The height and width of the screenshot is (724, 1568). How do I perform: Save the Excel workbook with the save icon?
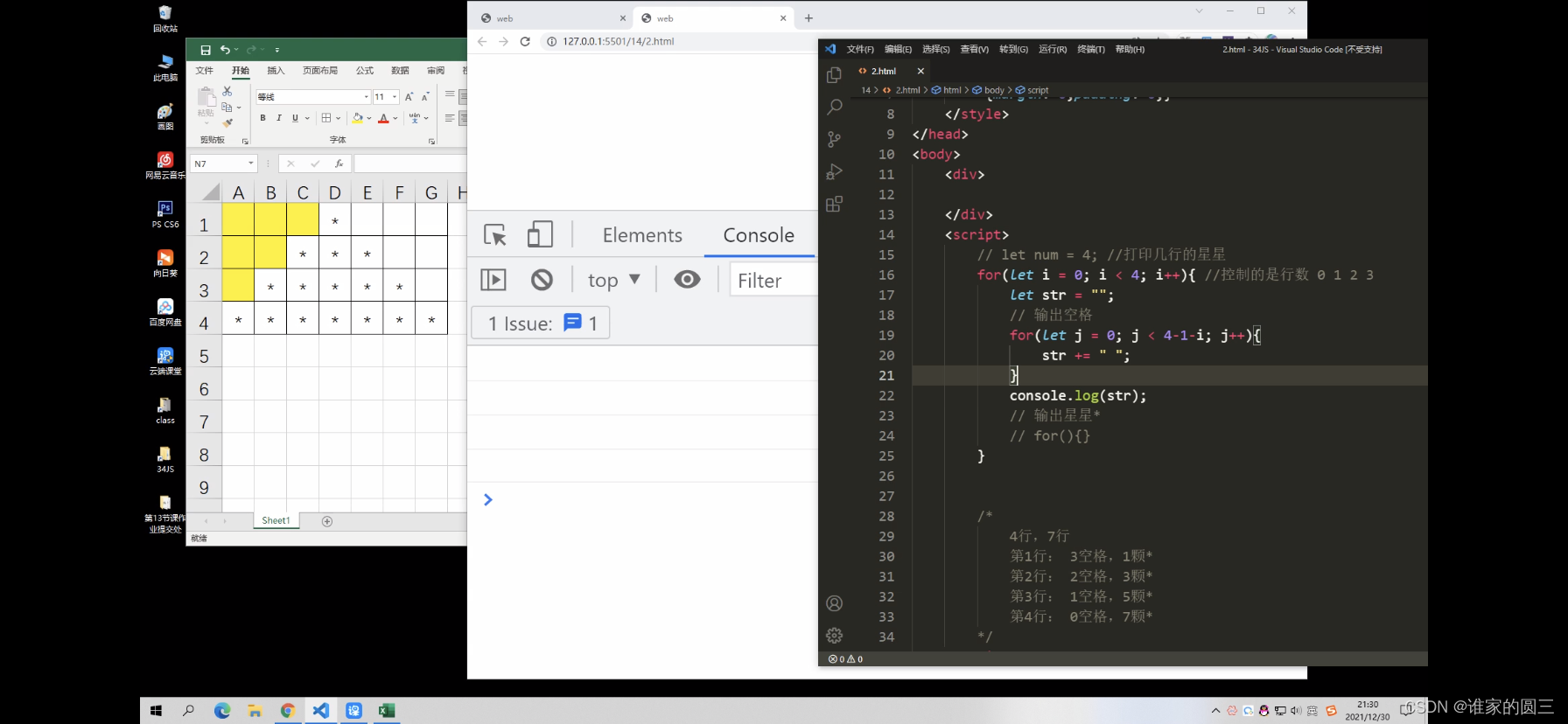206,50
